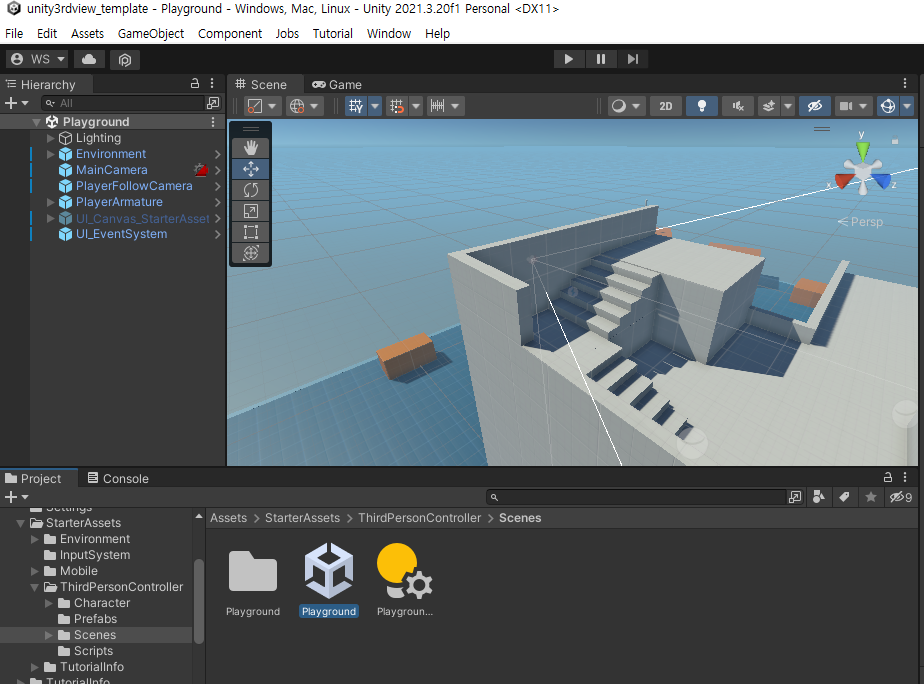Expand the PlayerArmature object
The width and height of the screenshot is (924, 684).
tap(51, 202)
